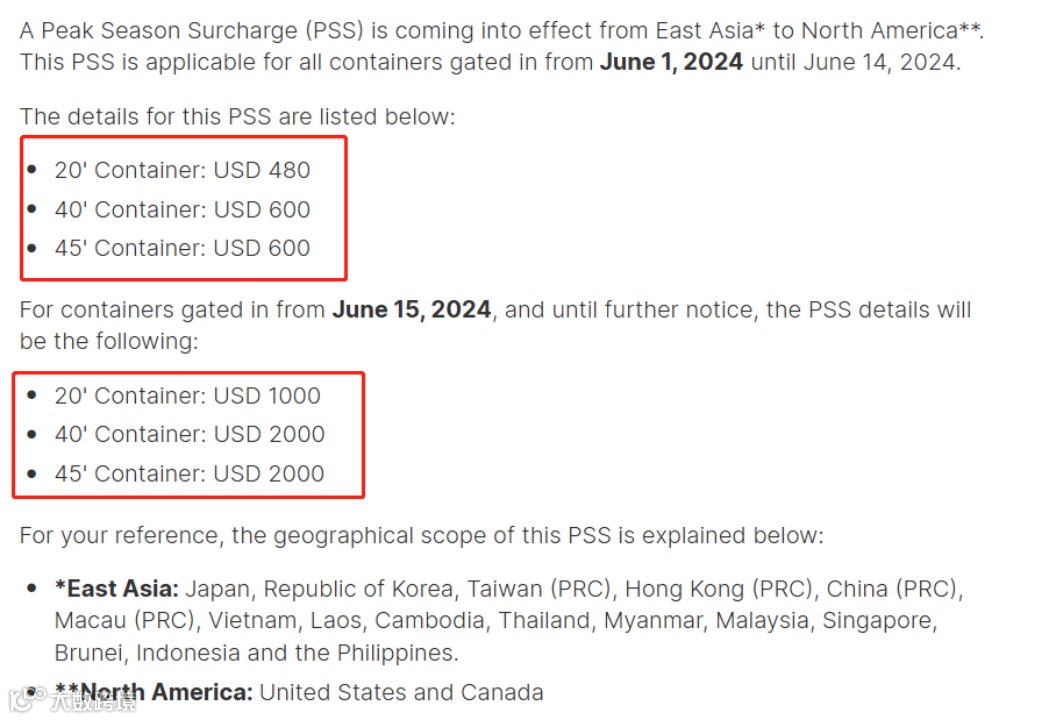The width and height of the screenshot is (1049, 720).
Task: Click the 20' Container: USD 1000 line
Action: (187, 396)
